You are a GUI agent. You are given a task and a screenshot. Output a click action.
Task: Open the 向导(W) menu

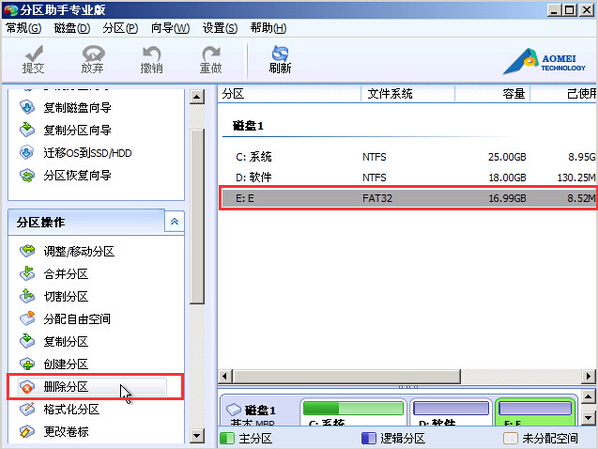tap(170, 28)
